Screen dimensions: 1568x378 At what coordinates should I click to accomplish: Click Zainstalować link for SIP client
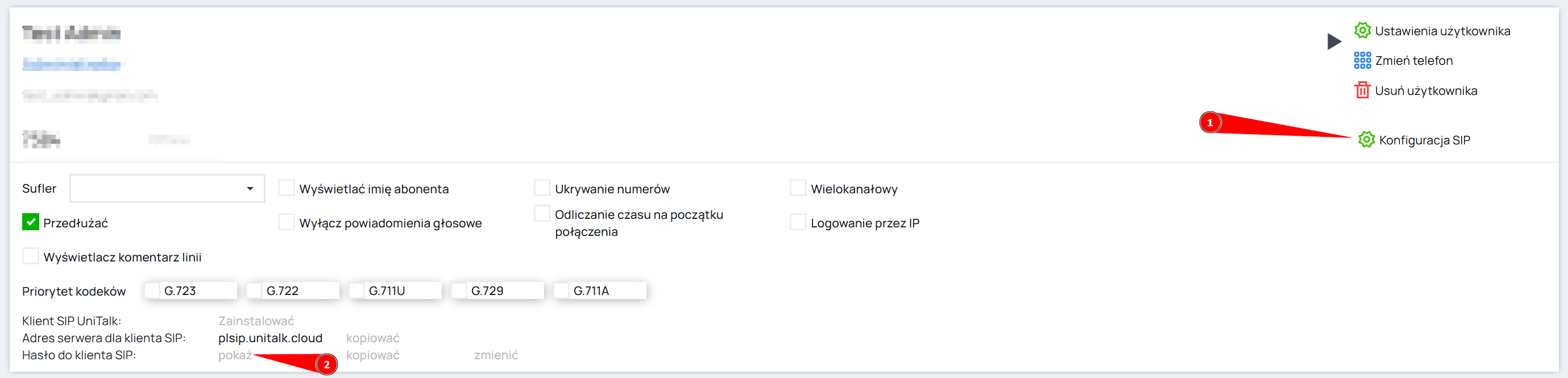click(x=256, y=321)
